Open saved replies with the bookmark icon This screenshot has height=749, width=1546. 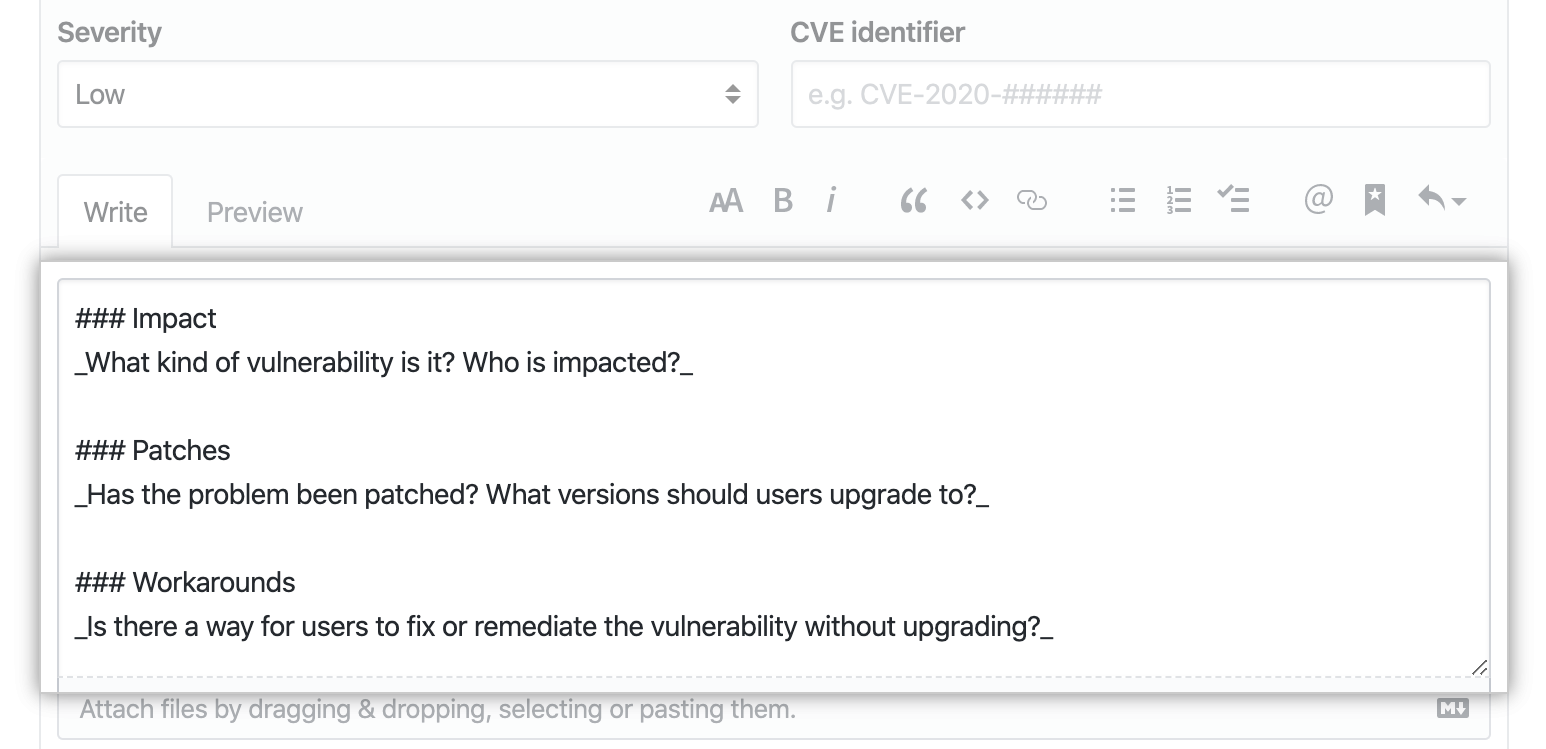pos(1374,200)
